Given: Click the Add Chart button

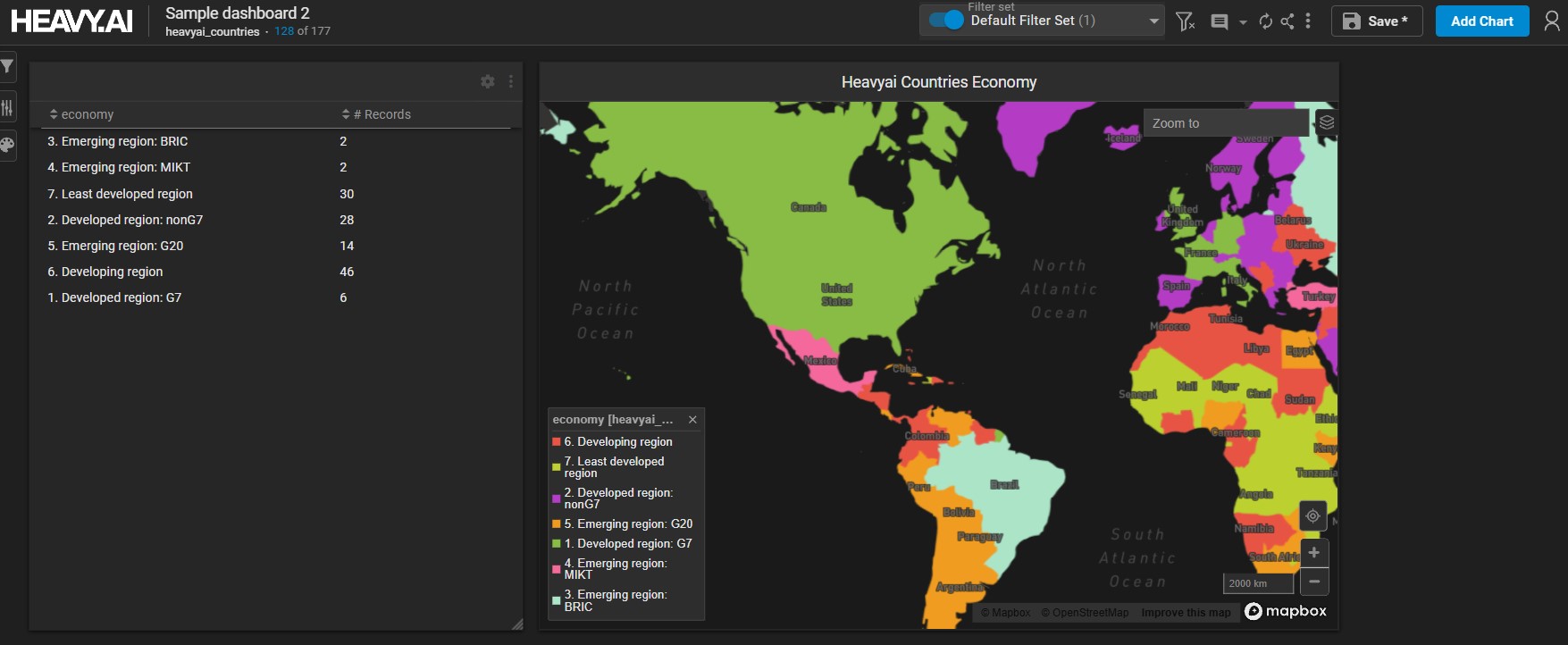Looking at the screenshot, I should tap(1482, 21).
